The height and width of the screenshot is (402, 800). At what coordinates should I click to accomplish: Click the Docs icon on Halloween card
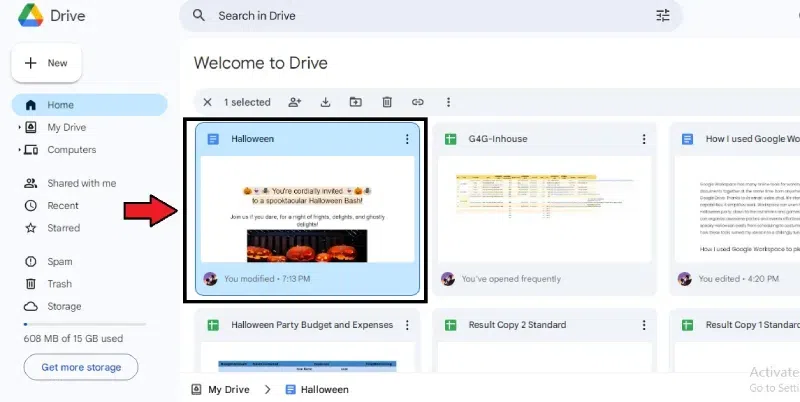pyautogui.click(x=213, y=139)
